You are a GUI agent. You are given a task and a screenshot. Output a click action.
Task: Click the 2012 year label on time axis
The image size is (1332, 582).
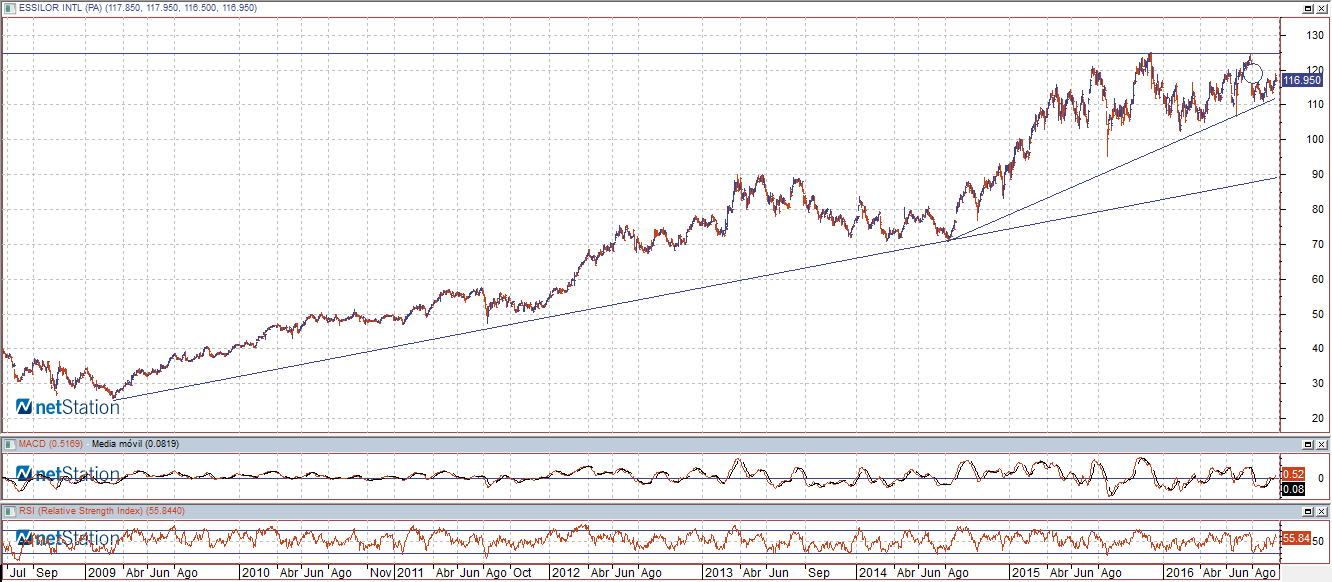point(565,574)
